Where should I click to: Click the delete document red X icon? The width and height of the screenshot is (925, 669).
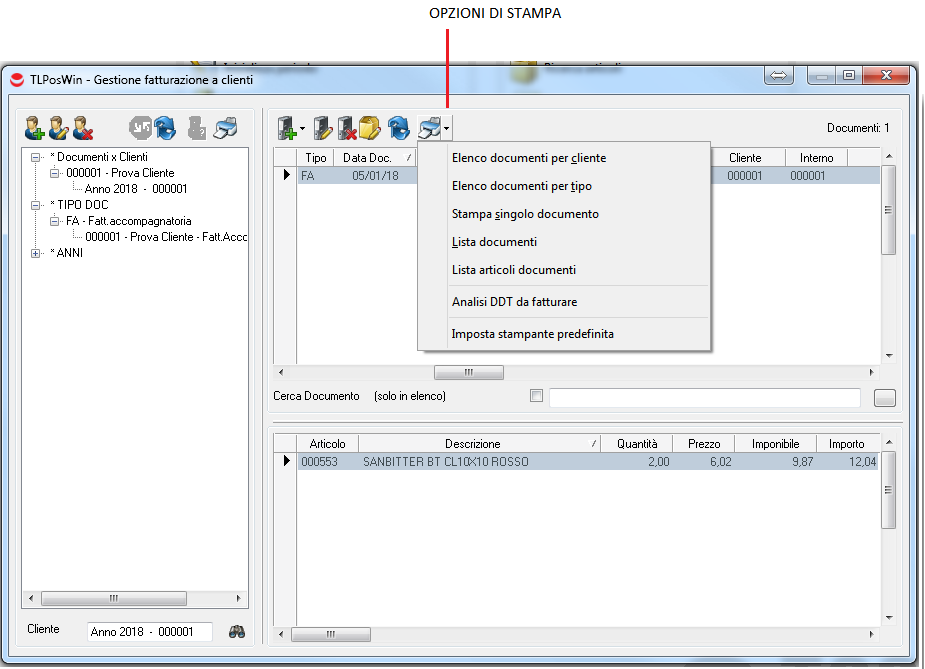pos(346,128)
